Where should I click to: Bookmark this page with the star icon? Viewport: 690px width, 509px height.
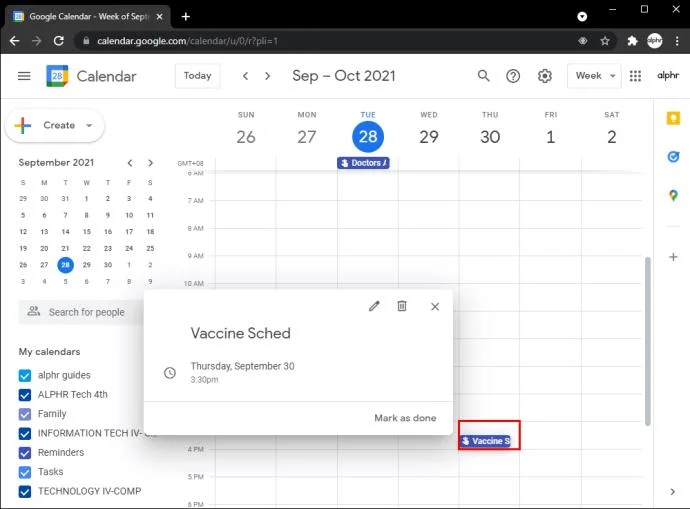pos(605,41)
